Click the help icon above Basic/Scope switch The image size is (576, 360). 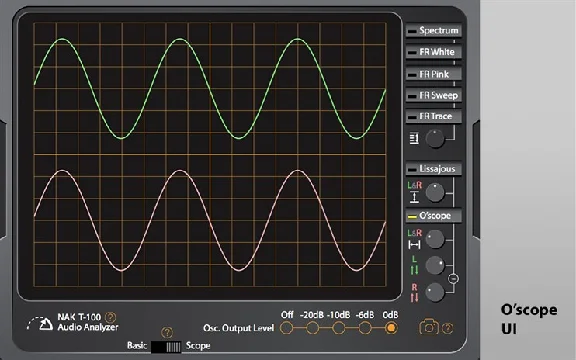tap(167, 332)
